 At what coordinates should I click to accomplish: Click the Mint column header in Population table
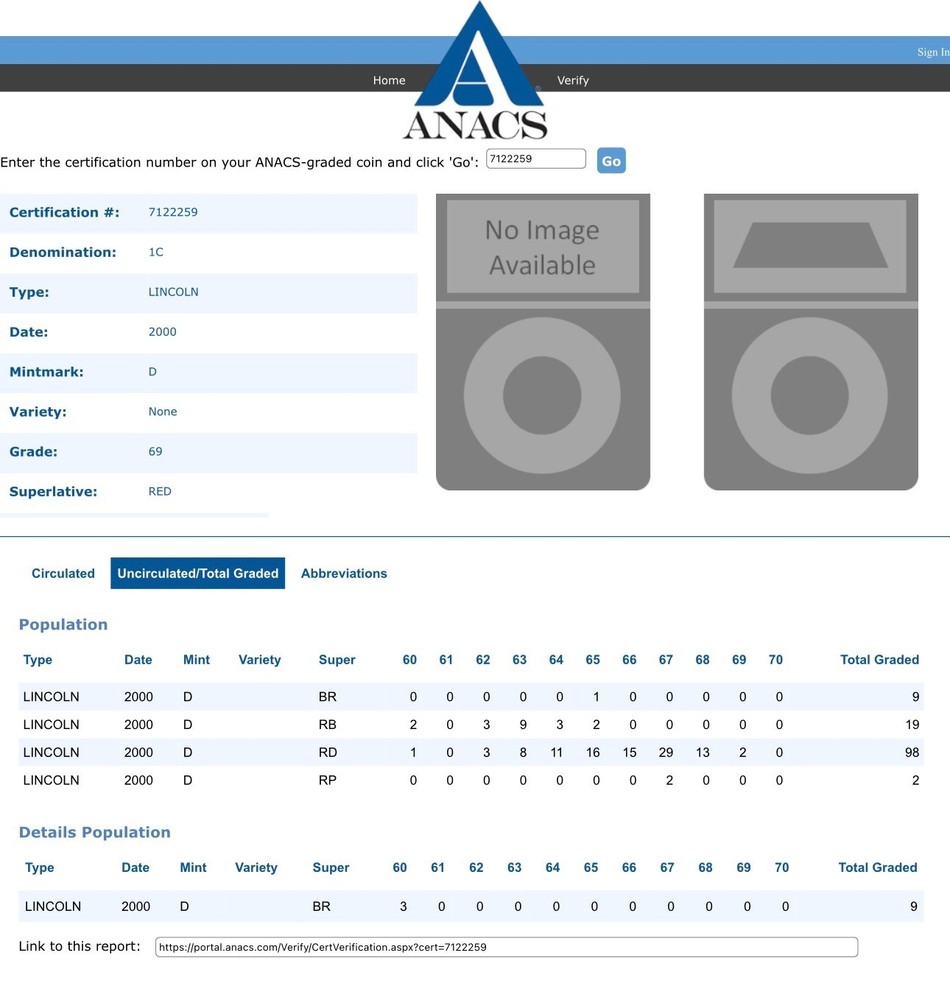click(196, 659)
